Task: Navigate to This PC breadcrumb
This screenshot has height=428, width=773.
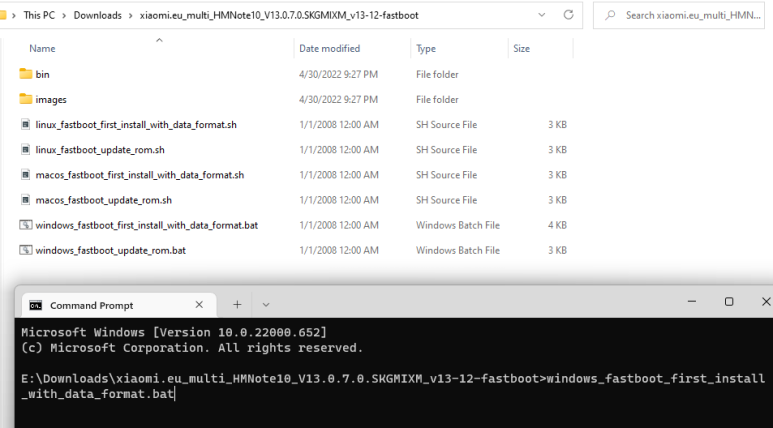Action: 39,15
